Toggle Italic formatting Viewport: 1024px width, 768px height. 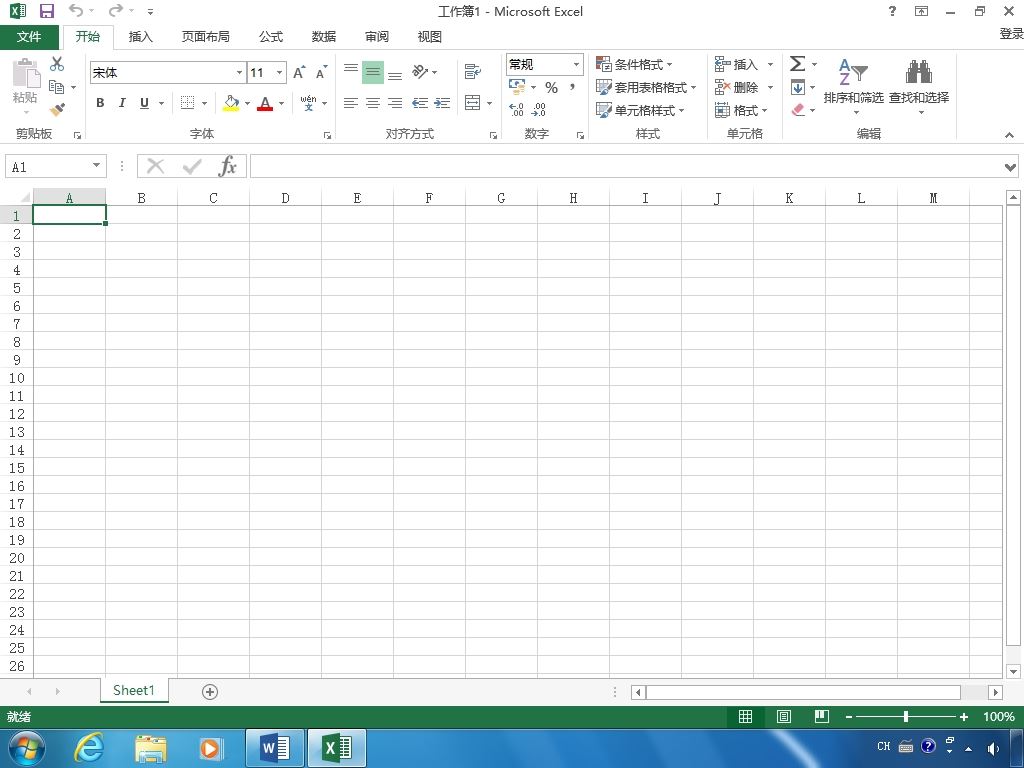click(x=122, y=103)
